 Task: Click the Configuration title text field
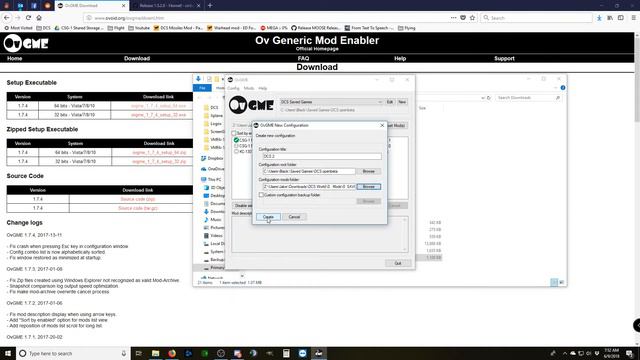click(322, 156)
